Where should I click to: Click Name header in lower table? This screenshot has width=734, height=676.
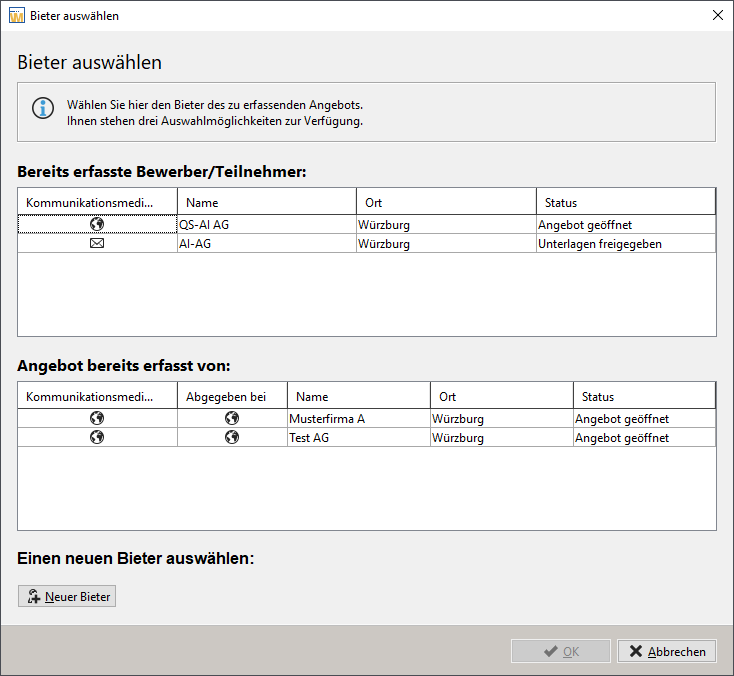[x=359, y=396]
